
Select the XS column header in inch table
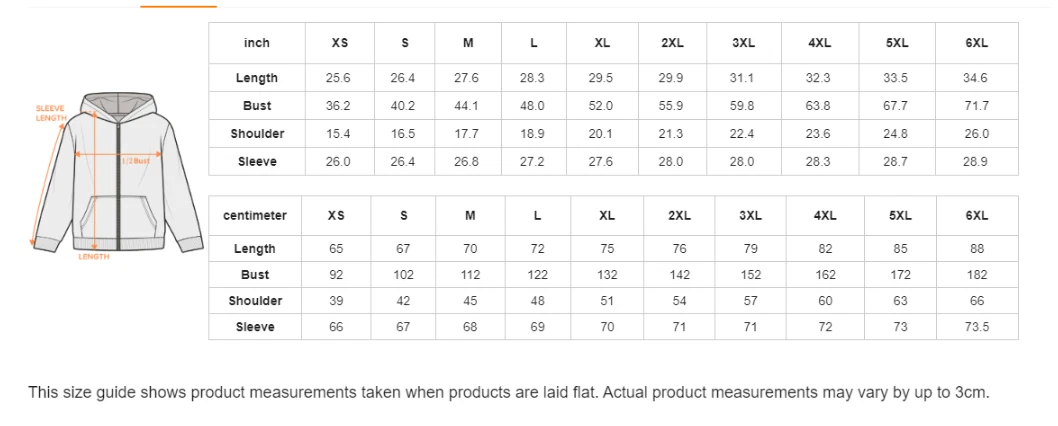tap(339, 43)
